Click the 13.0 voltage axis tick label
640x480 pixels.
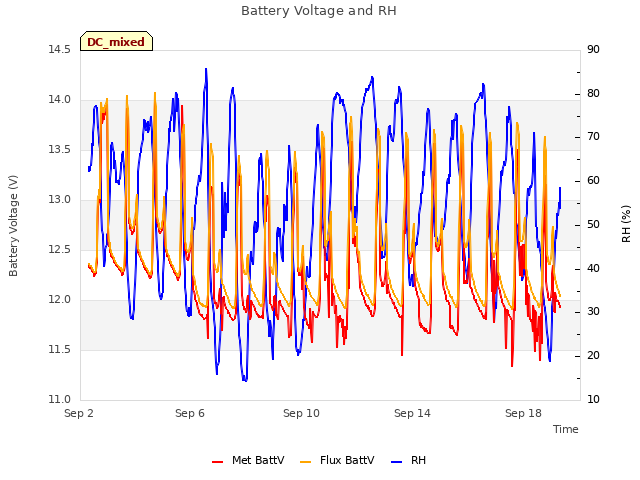click(59, 200)
